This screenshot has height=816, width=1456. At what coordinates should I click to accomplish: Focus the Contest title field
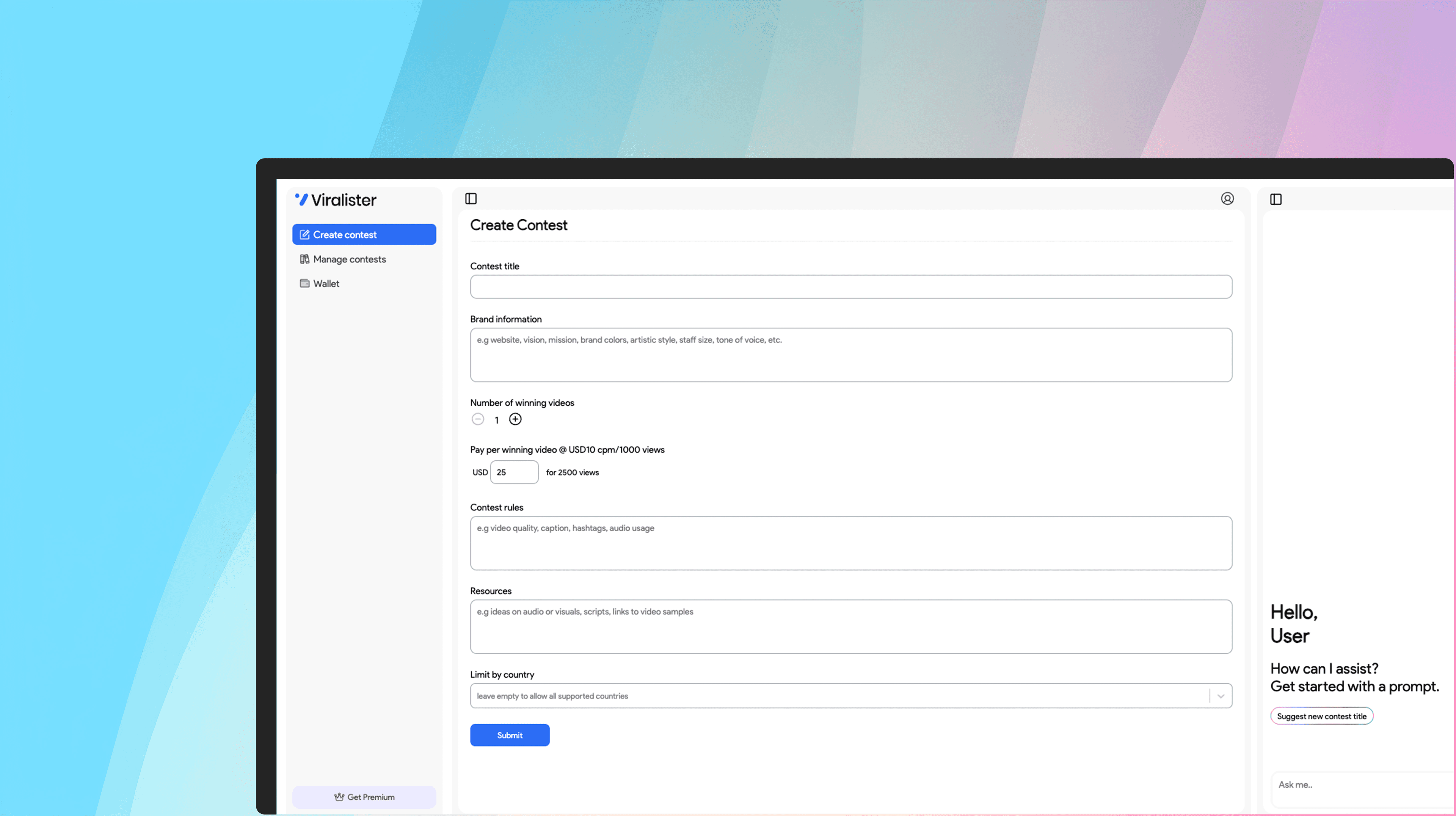(x=850, y=287)
